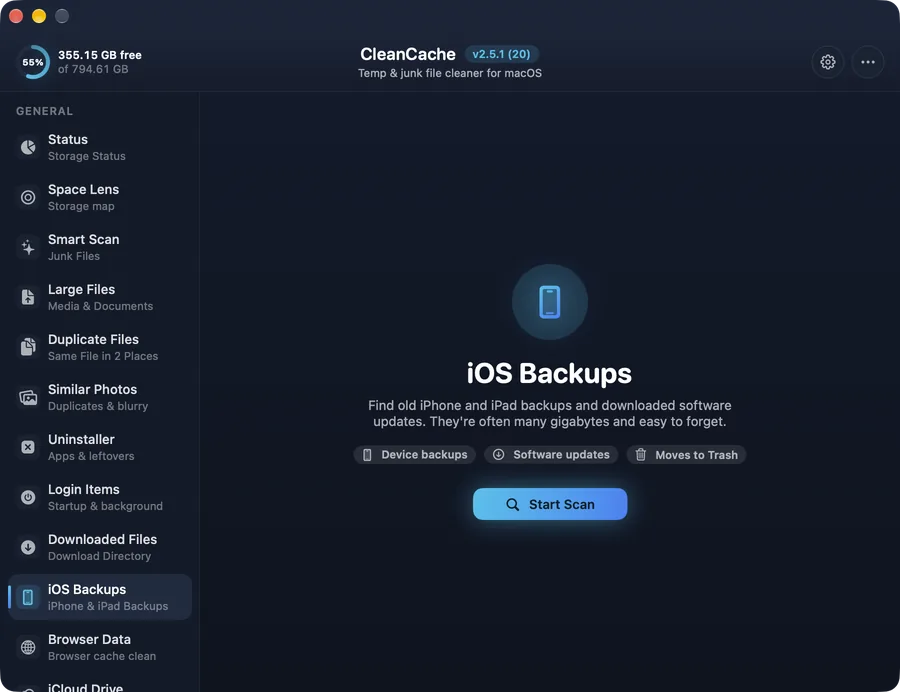The height and width of the screenshot is (692, 900).
Task: Click the CleanCache app title
Action: point(408,54)
